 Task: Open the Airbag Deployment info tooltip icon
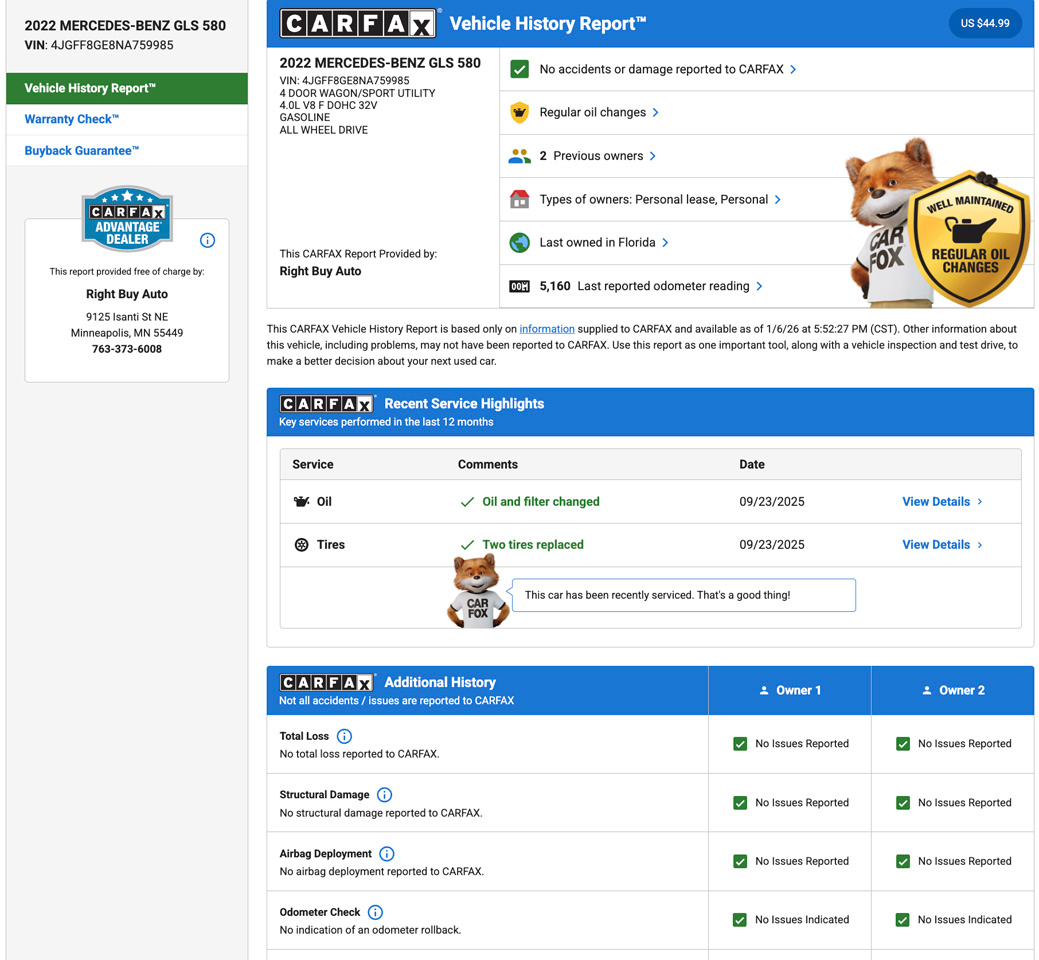tap(387, 854)
